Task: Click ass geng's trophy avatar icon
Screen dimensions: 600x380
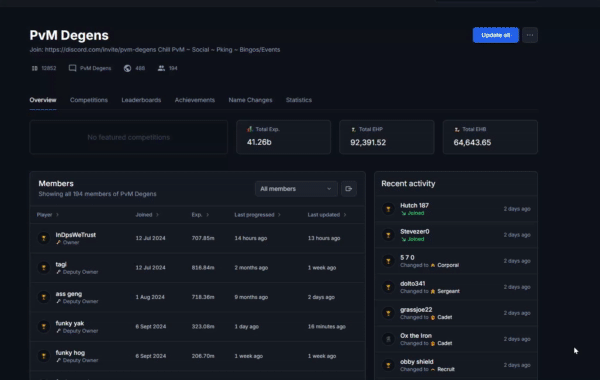Action: tap(44, 297)
